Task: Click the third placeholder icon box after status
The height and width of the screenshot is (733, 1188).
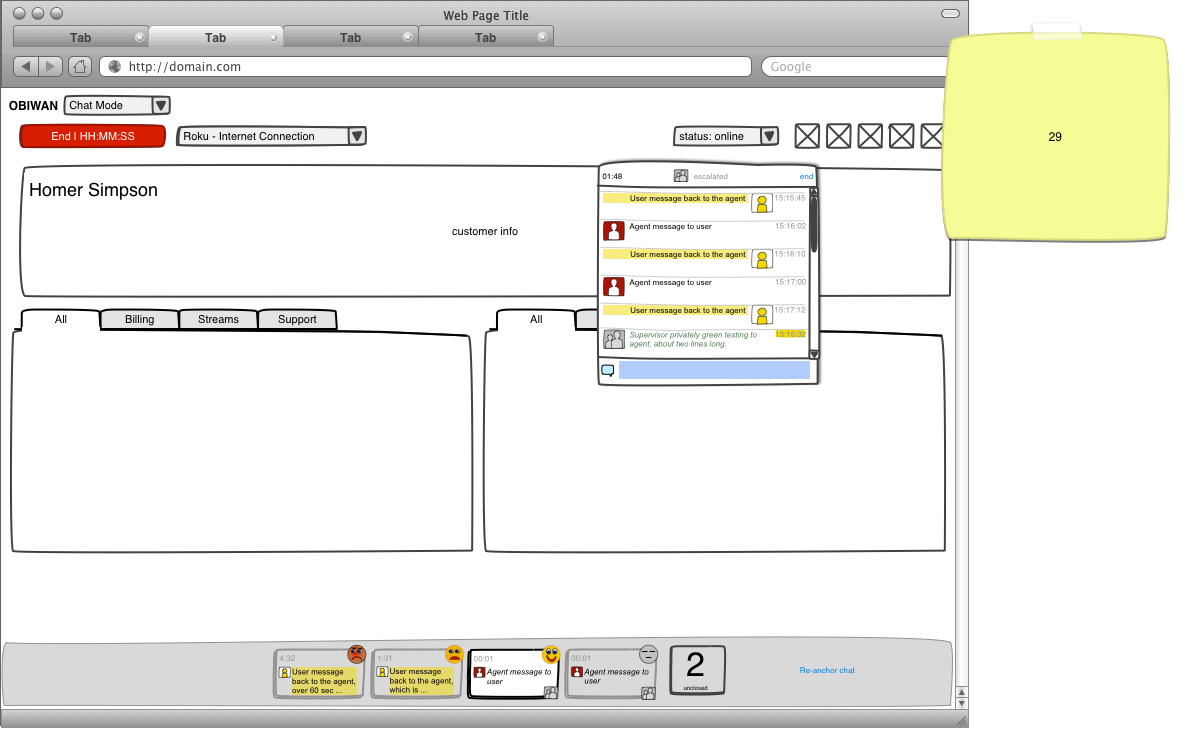Action: (x=870, y=136)
